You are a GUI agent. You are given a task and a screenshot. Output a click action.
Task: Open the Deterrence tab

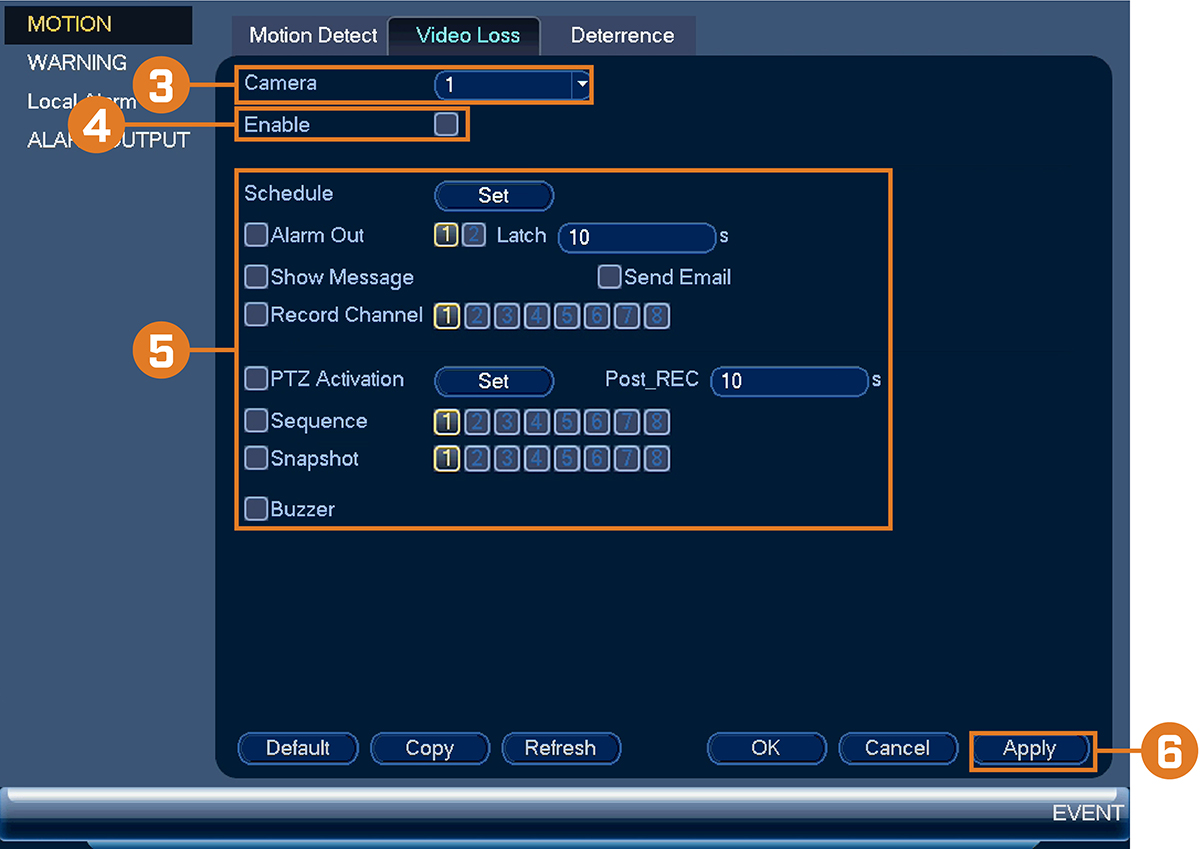click(622, 35)
